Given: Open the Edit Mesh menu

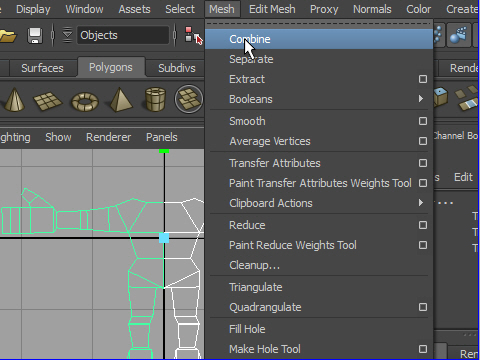Looking at the screenshot, I should pyautogui.click(x=272, y=9).
